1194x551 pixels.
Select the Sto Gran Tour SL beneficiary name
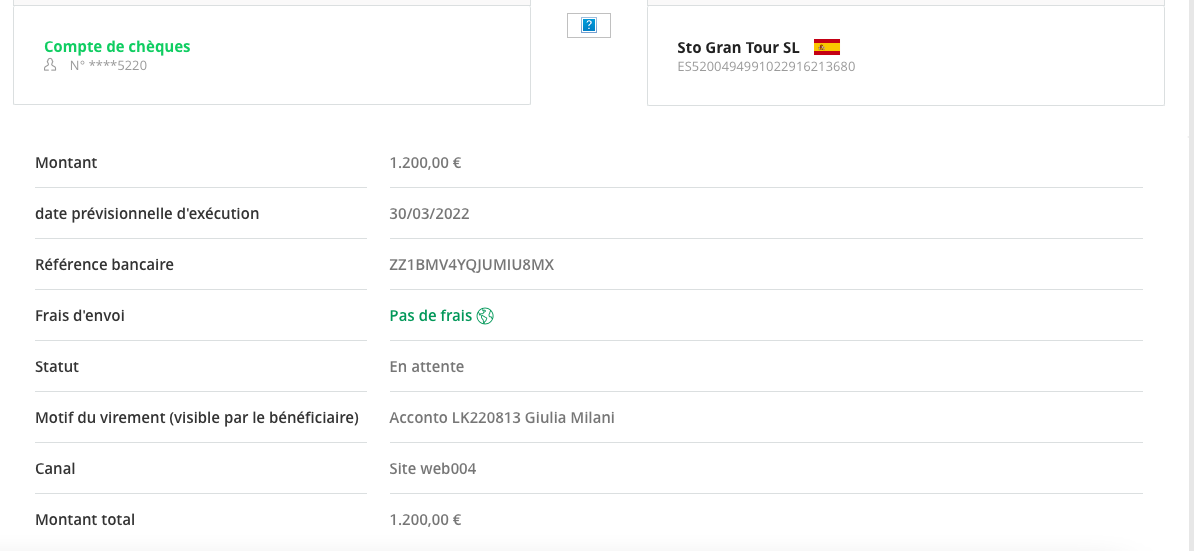pos(738,47)
